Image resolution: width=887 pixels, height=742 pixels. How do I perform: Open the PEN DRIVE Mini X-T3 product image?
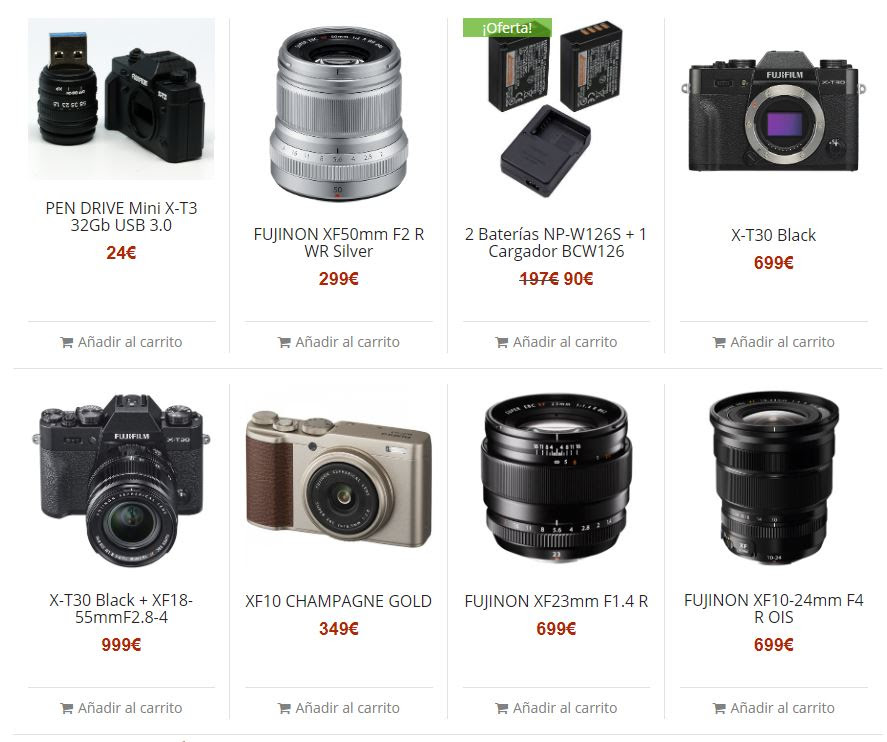coord(121,99)
